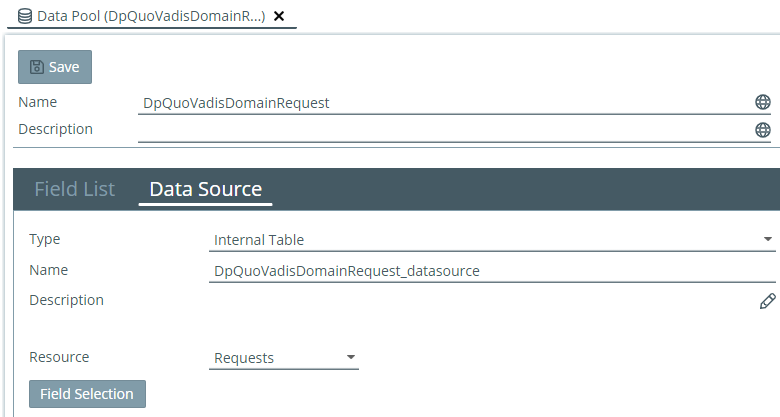The image size is (780, 417).
Task: Click the floppy disk save icon
Action: click(37, 67)
